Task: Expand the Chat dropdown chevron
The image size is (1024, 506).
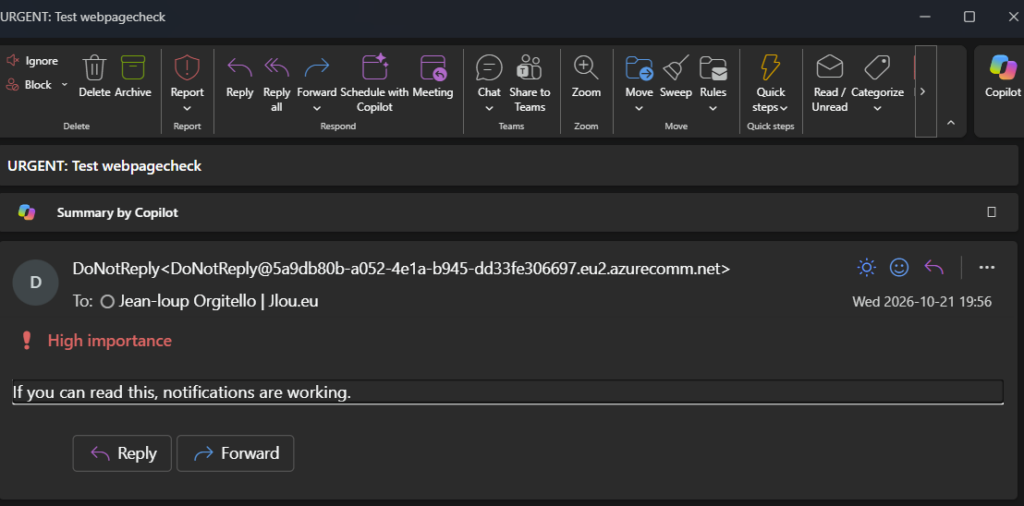Action: tap(489, 108)
